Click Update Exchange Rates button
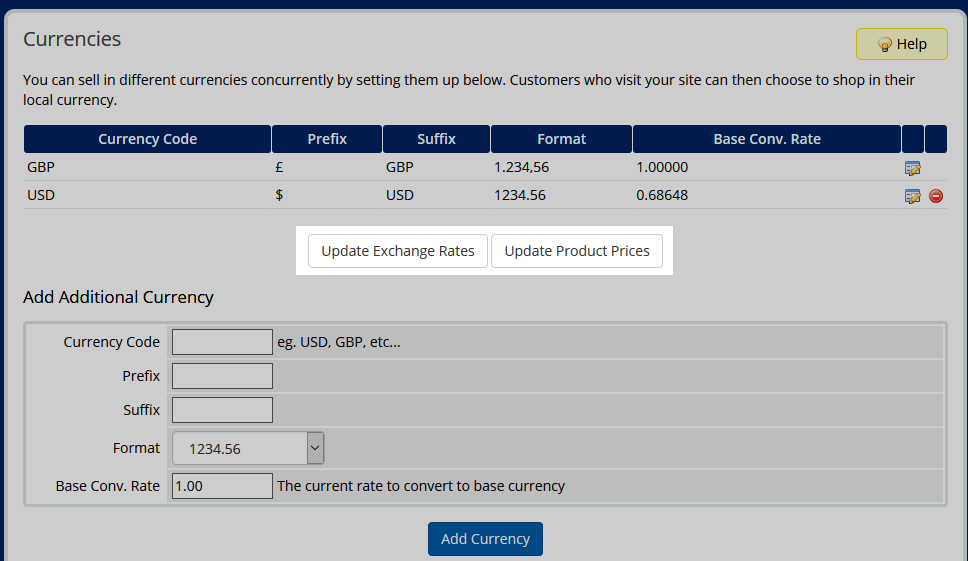The width and height of the screenshot is (968, 561). click(398, 251)
